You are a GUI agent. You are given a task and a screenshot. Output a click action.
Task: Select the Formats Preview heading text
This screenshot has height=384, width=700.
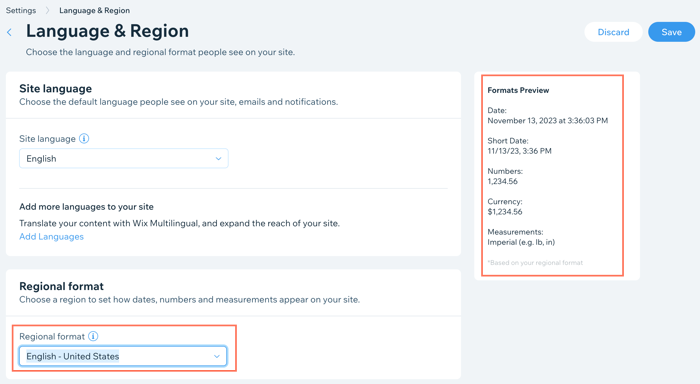tap(518, 90)
